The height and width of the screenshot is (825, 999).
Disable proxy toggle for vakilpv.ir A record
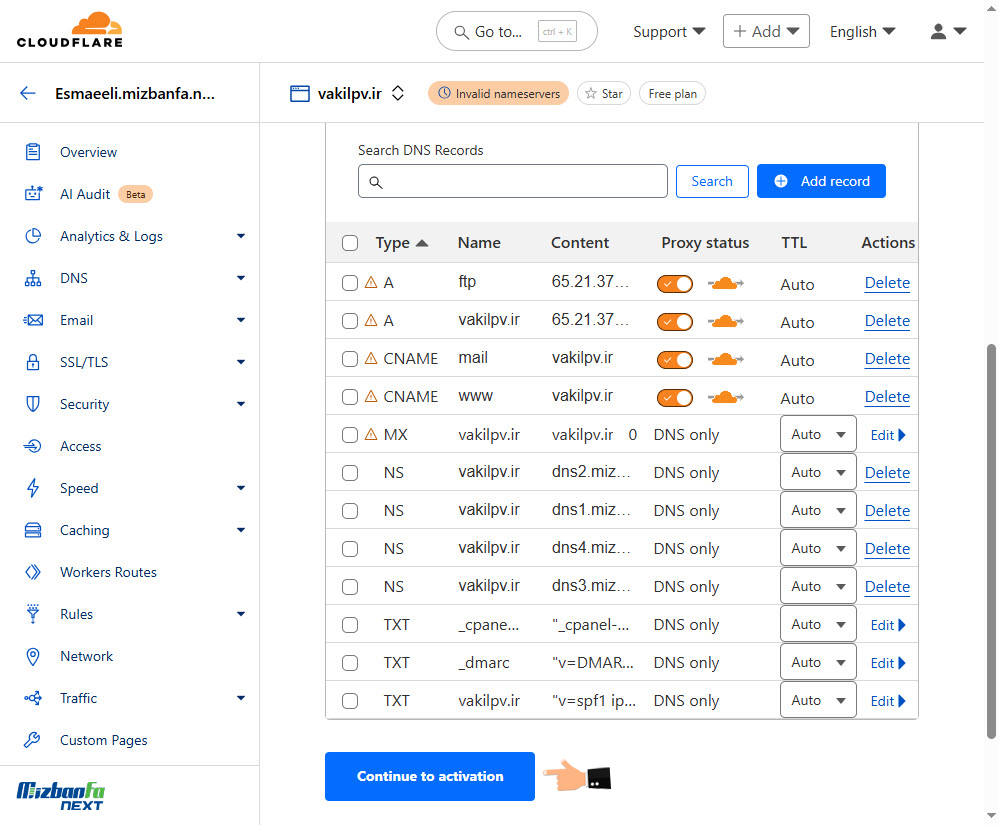coord(675,322)
